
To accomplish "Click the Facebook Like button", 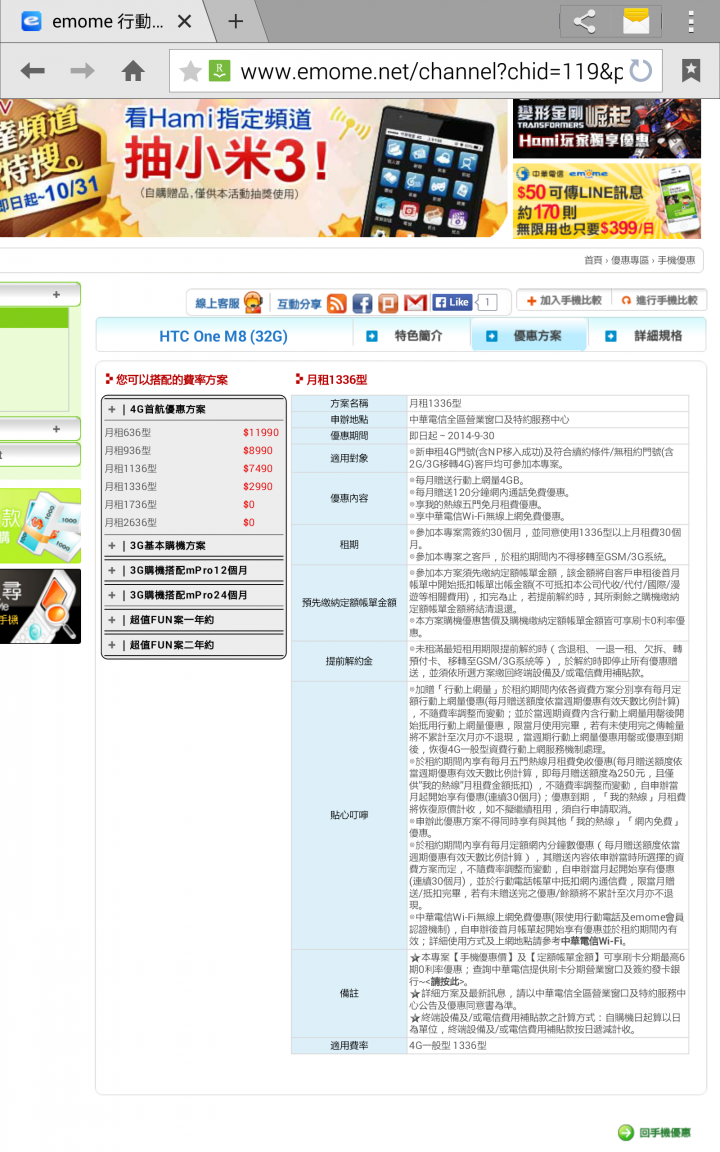I will pos(452,302).
